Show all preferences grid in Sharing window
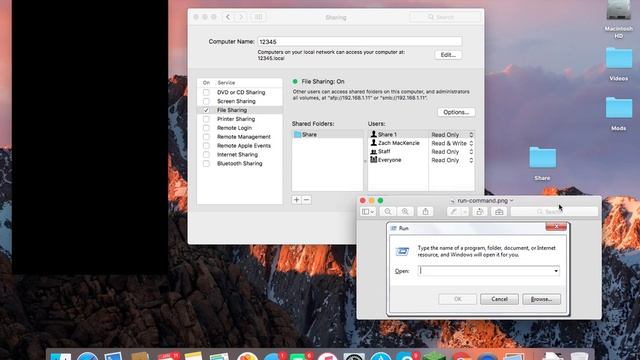Viewport: 640px width, 360px height. pos(258,17)
